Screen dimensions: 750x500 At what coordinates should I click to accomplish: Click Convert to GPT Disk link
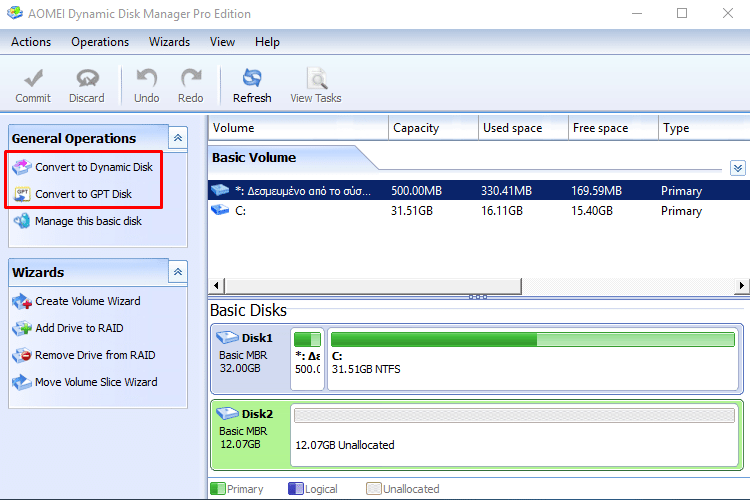click(x=83, y=194)
